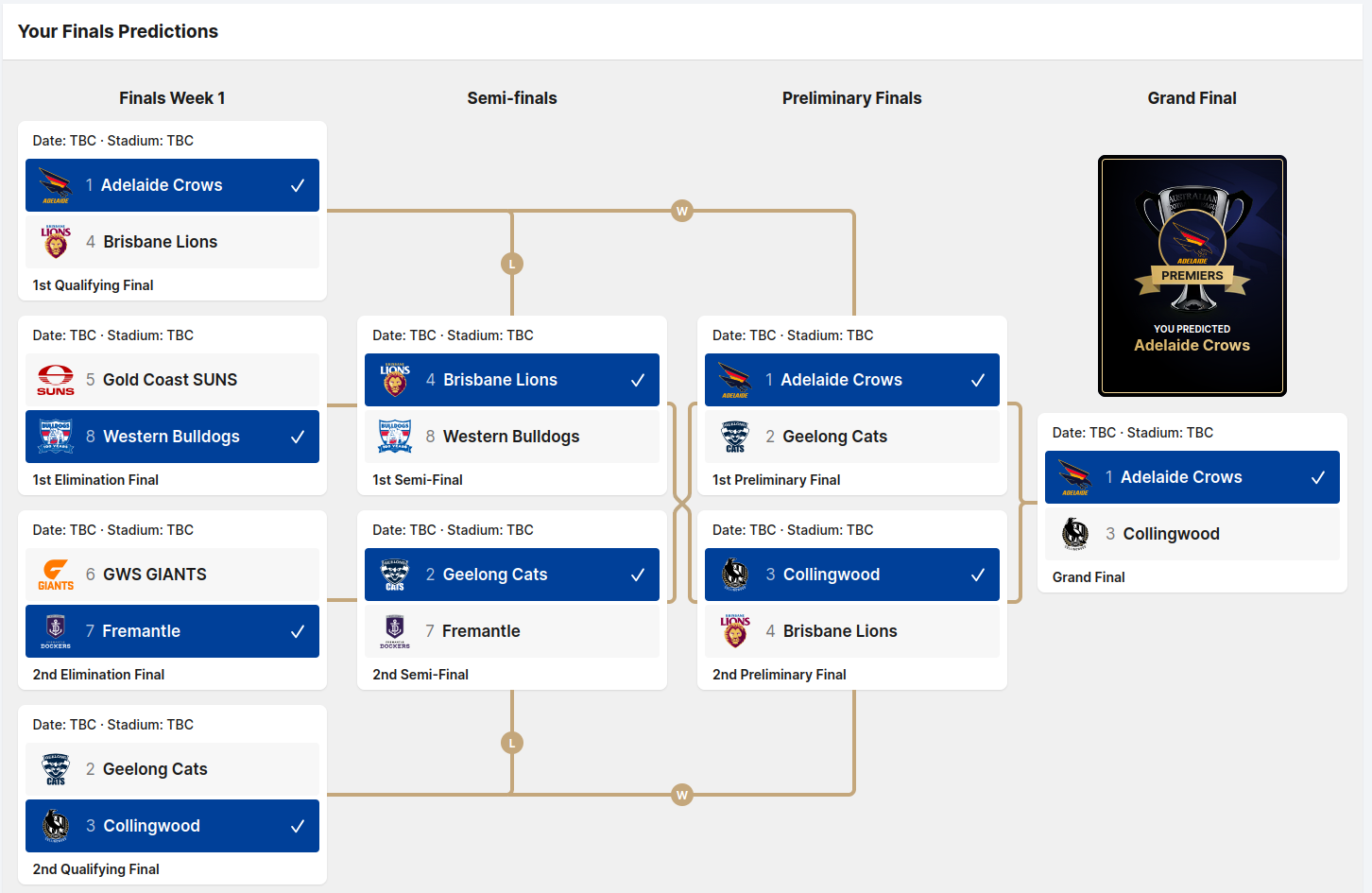This screenshot has height=893, width=1372.
Task: Click Your Finals Predictions title
Action: [x=118, y=31]
